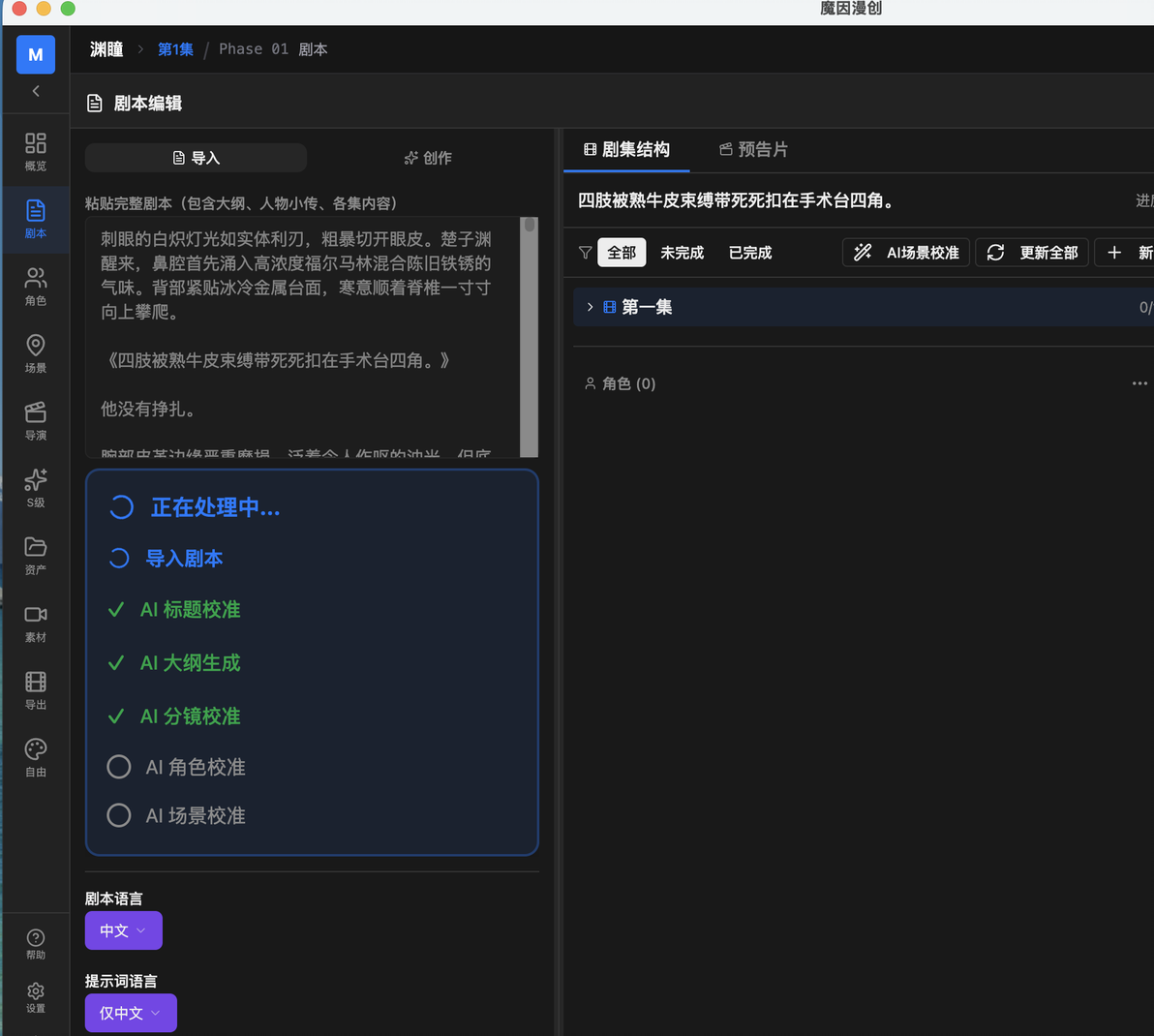Open the 自由 palette icon
The height and width of the screenshot is (1036, 1154).
pyautogui.click(x=35, y=758)
